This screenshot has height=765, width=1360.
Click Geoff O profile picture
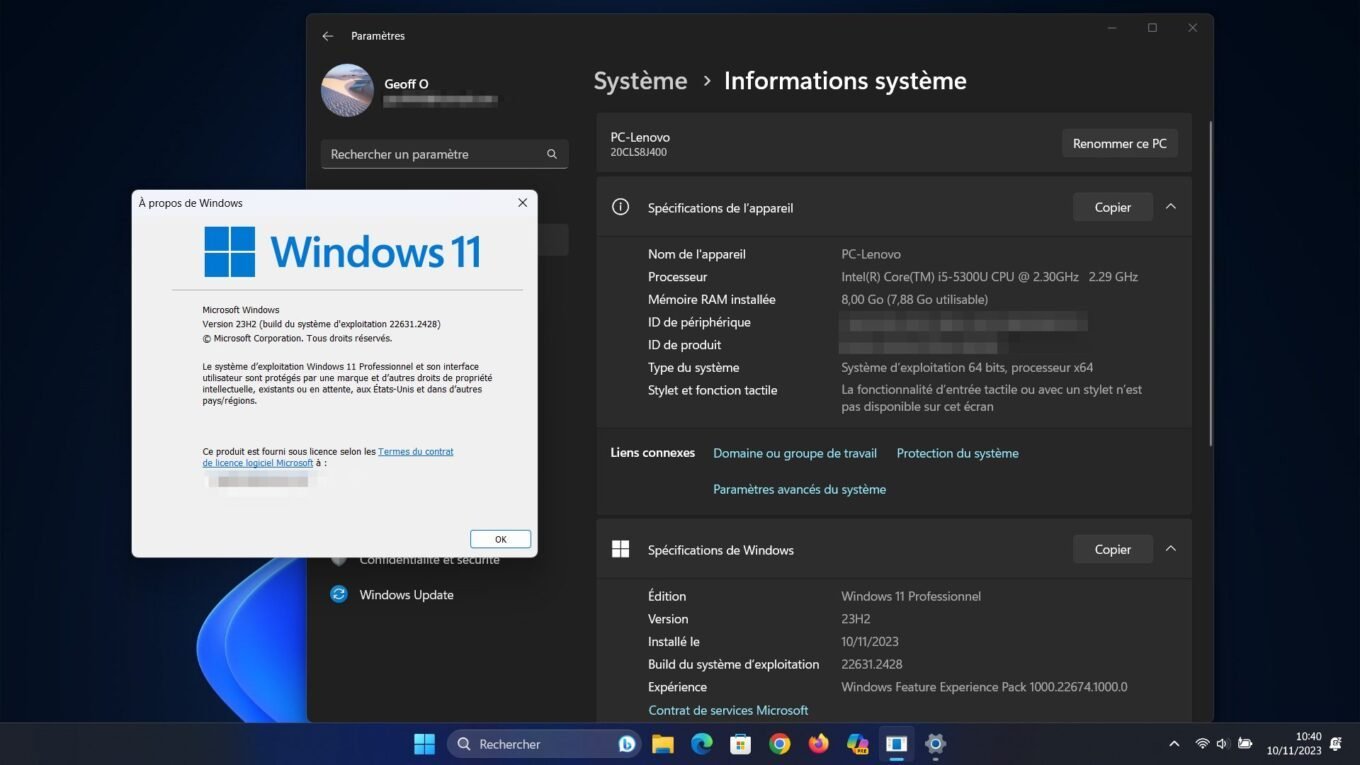(347, 90)
